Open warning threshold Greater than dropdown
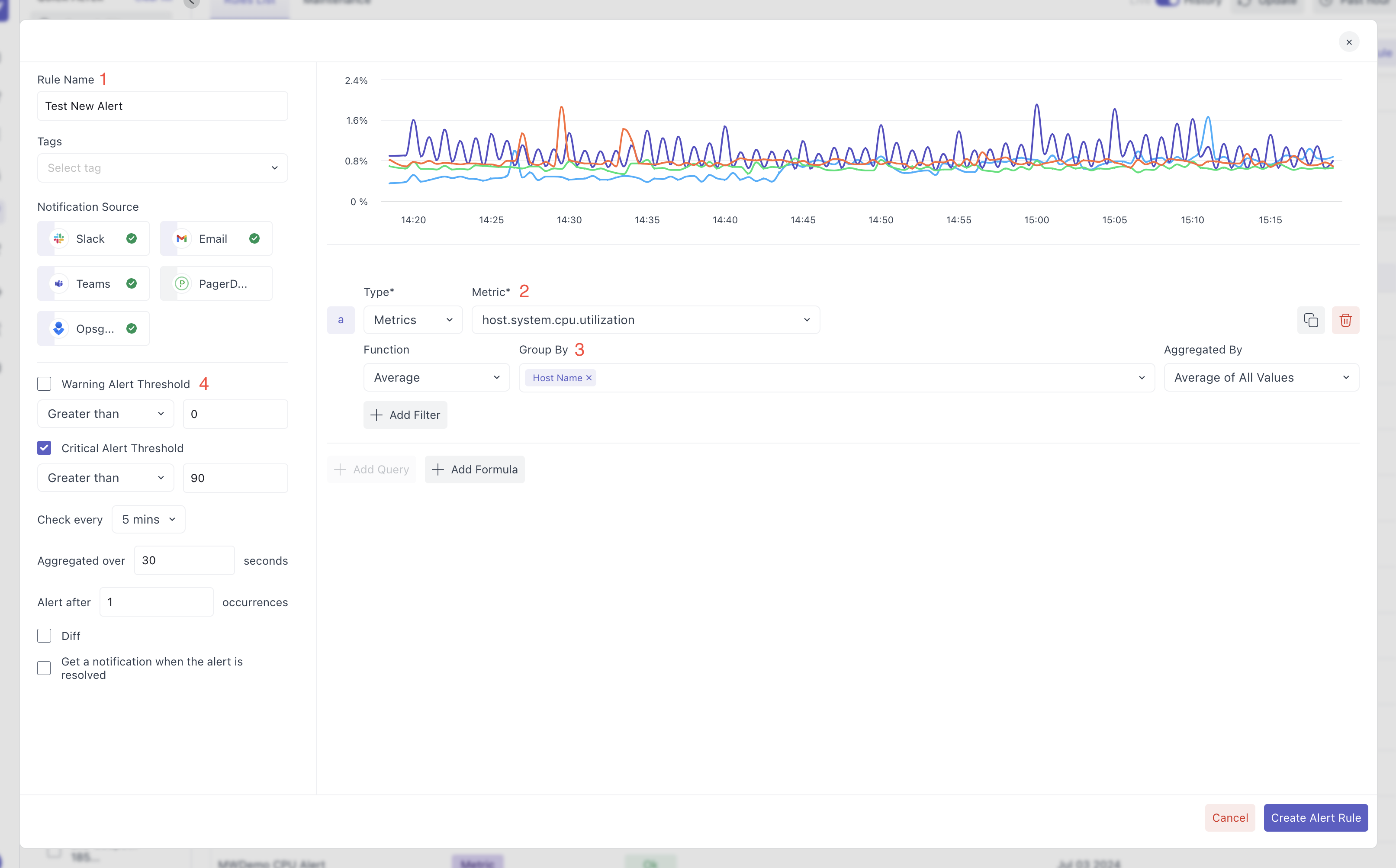The image size is (1396, 868). click(x=106, y=414)
